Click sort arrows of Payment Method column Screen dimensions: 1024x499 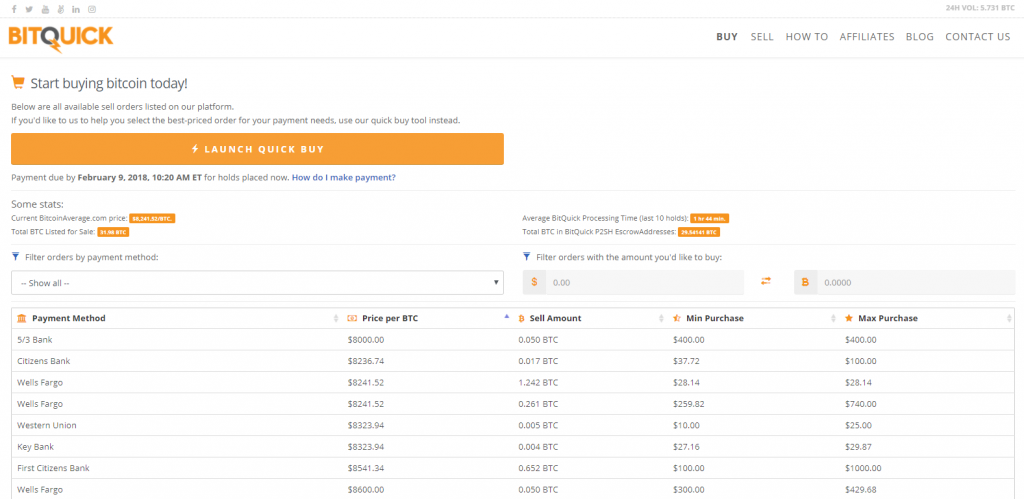tap(336, 318)
